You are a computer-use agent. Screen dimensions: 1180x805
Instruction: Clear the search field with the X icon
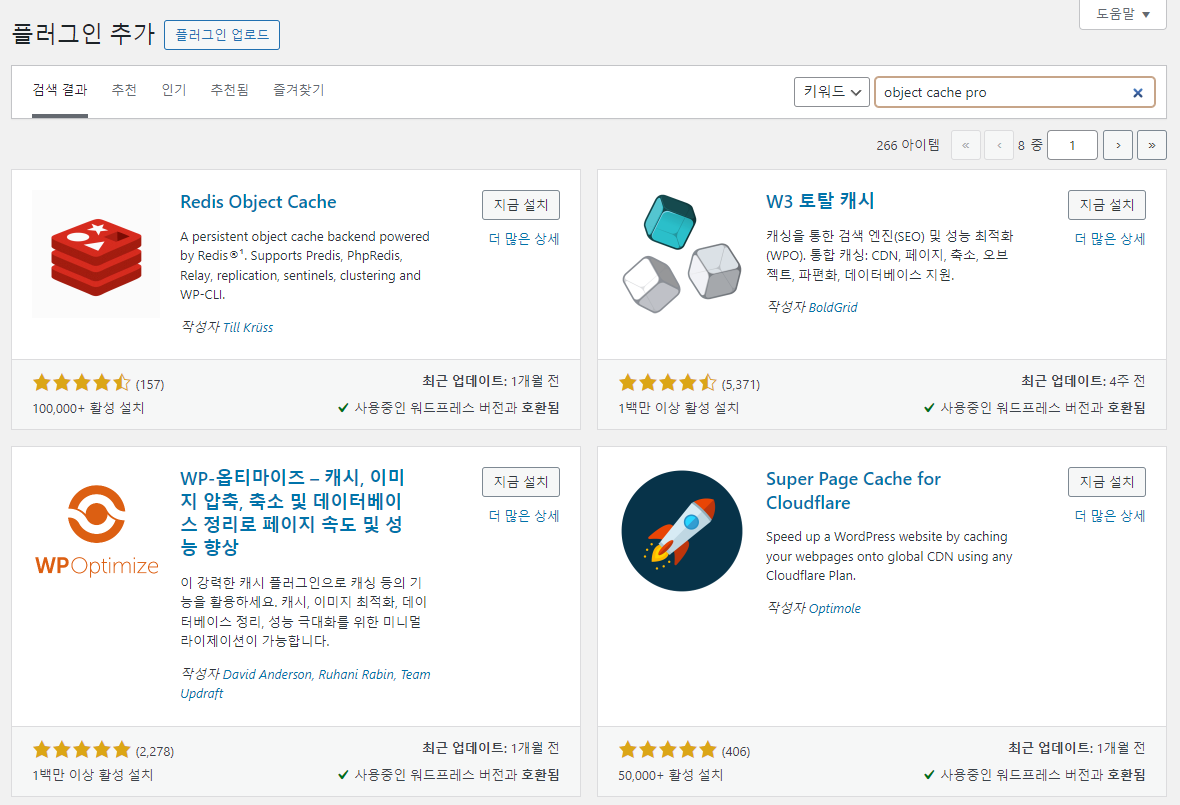click(1138, 93)
